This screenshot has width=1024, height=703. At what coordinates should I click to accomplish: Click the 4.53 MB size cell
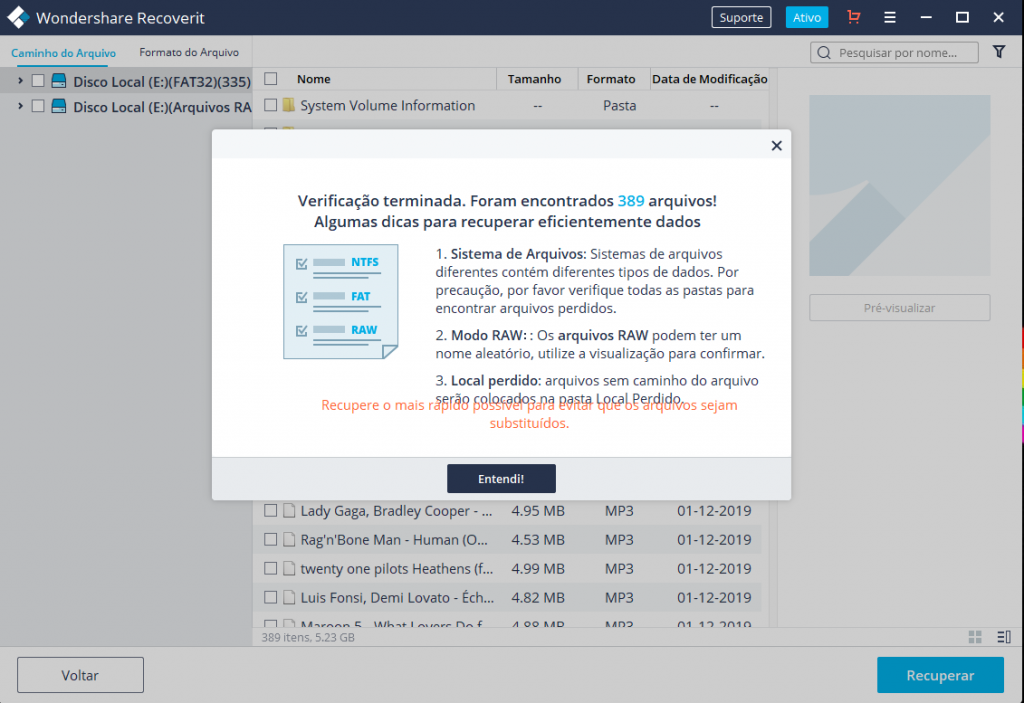(537, 540)
